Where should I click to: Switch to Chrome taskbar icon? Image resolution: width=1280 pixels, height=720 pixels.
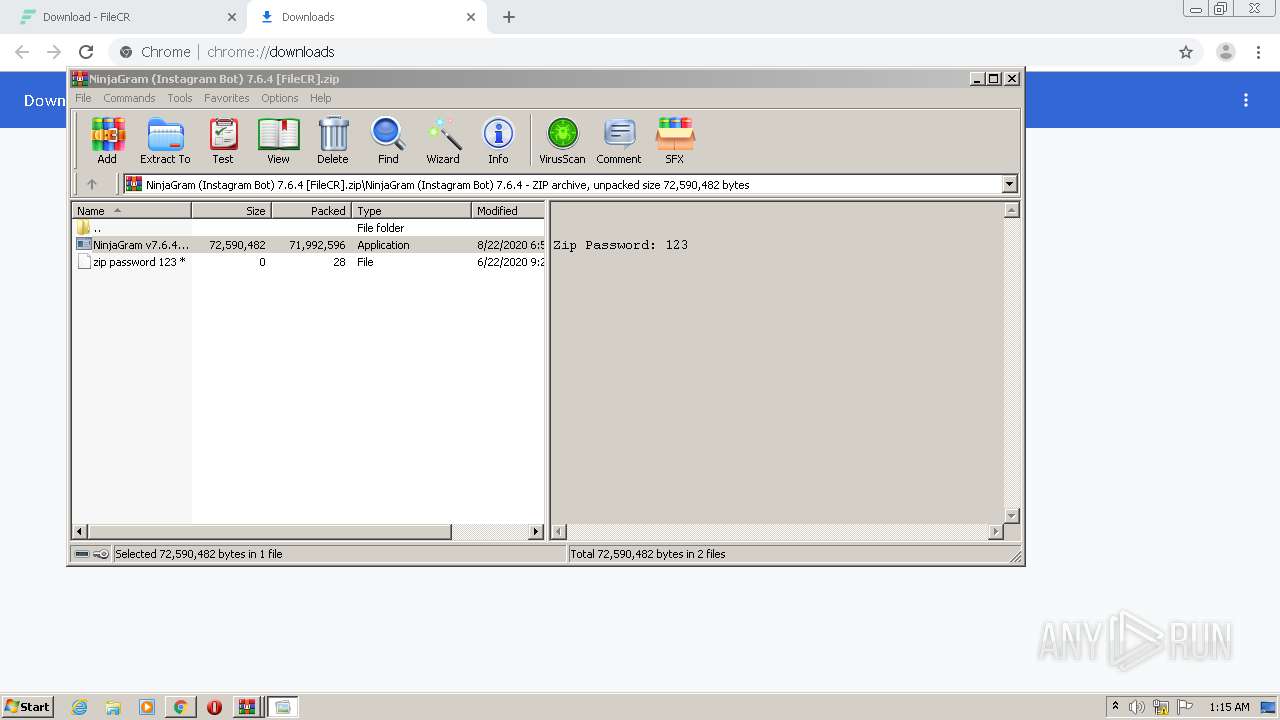180,707
